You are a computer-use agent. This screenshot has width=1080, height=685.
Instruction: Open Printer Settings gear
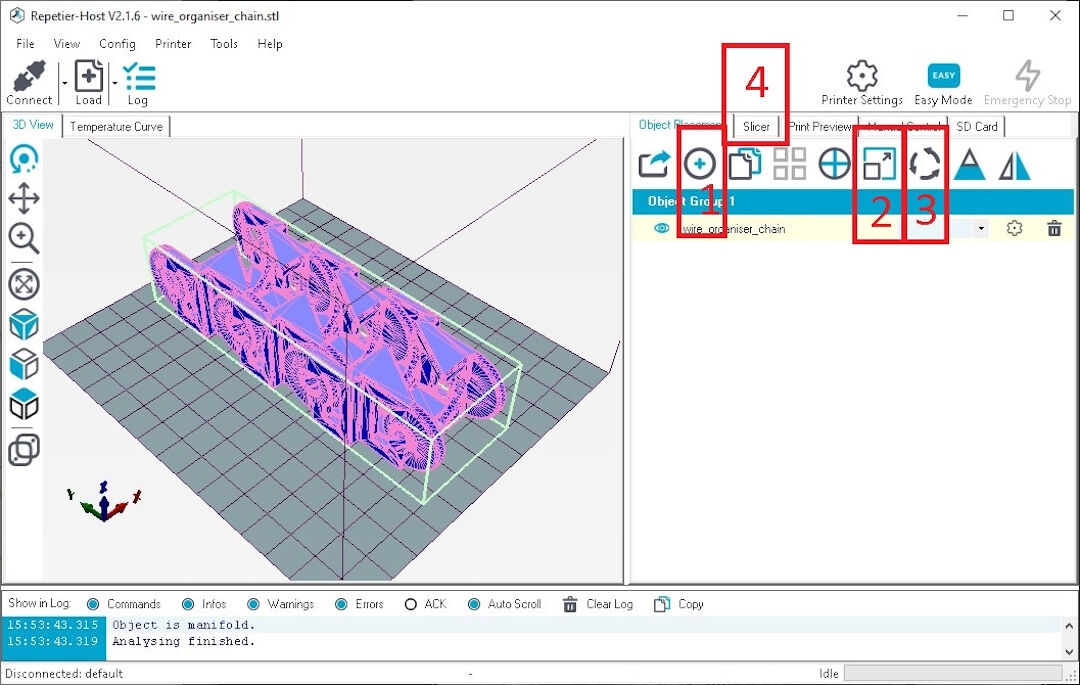coord(862,76)
